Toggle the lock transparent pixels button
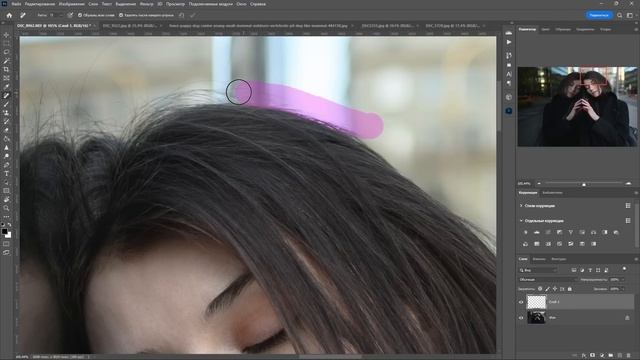The image size is (640, 360). coord(540,289)
